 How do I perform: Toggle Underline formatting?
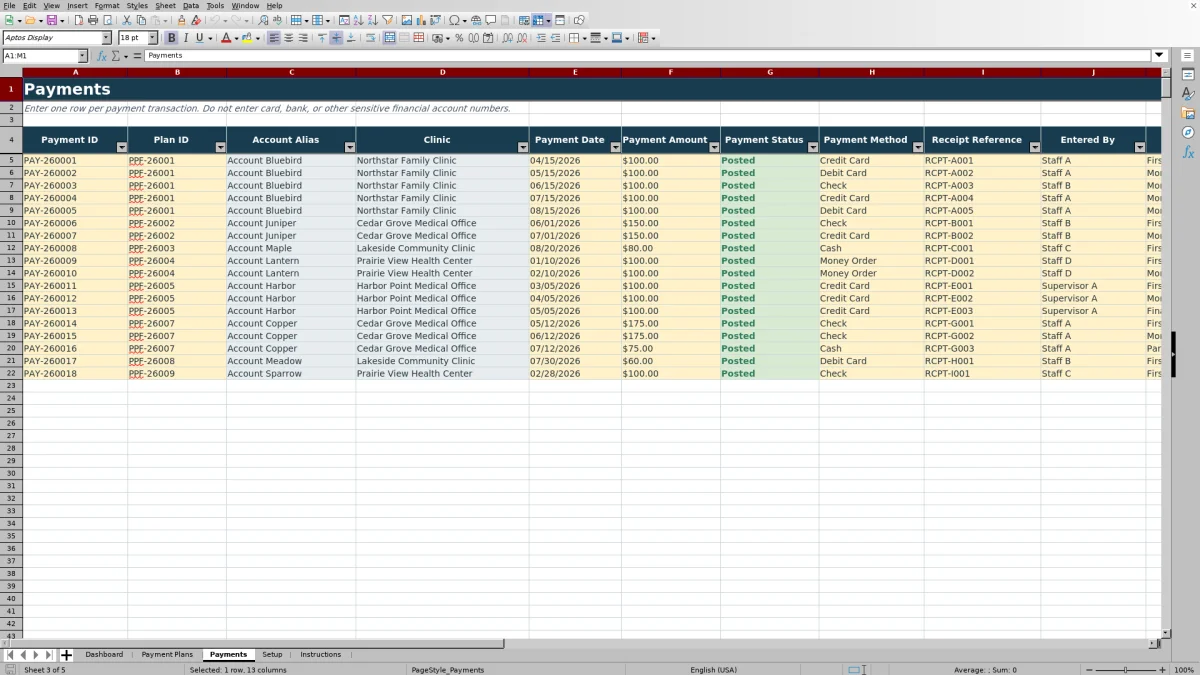click(199, 38)
